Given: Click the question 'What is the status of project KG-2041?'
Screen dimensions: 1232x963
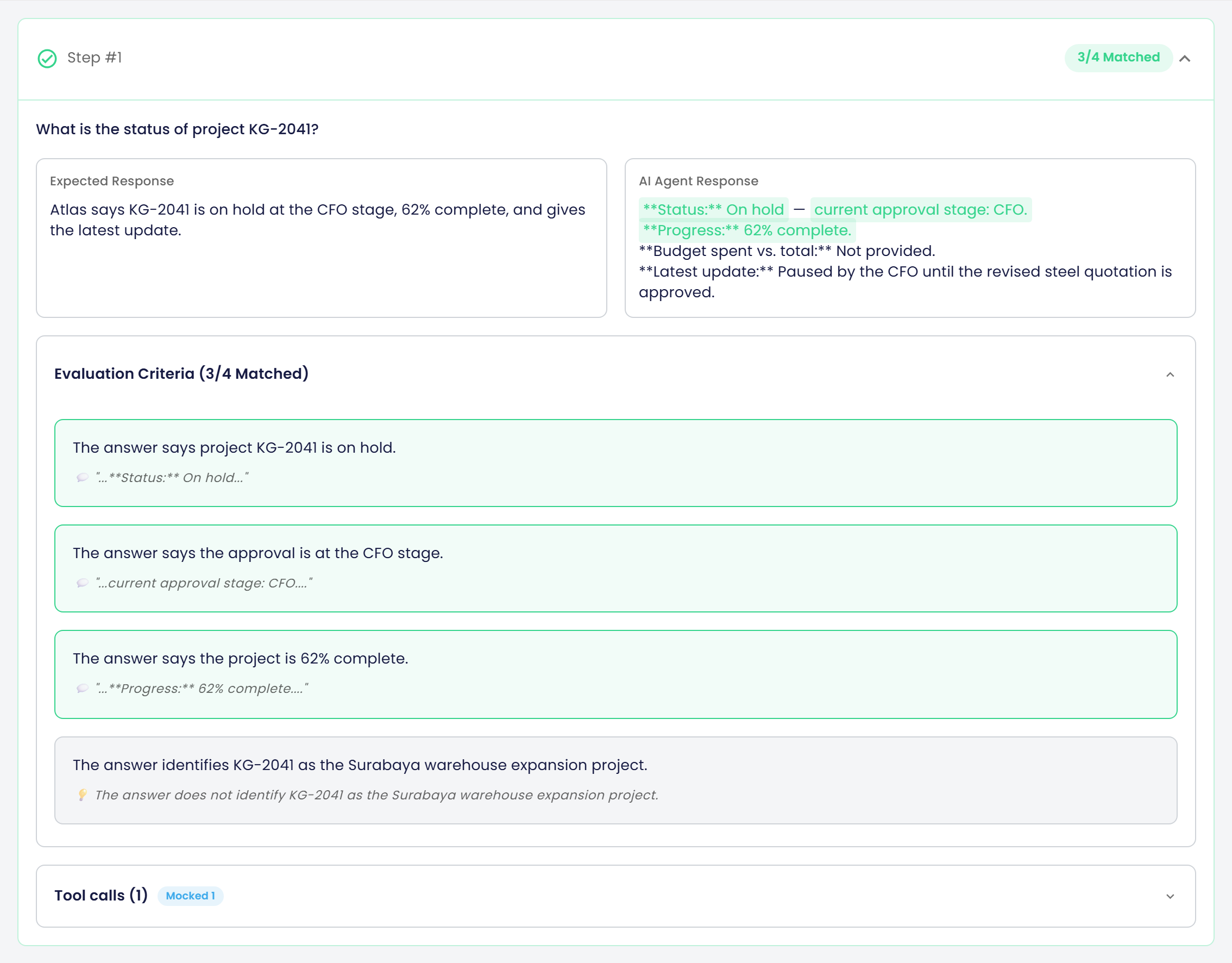Looking at the screenshot, I should (x=177, y=129).
